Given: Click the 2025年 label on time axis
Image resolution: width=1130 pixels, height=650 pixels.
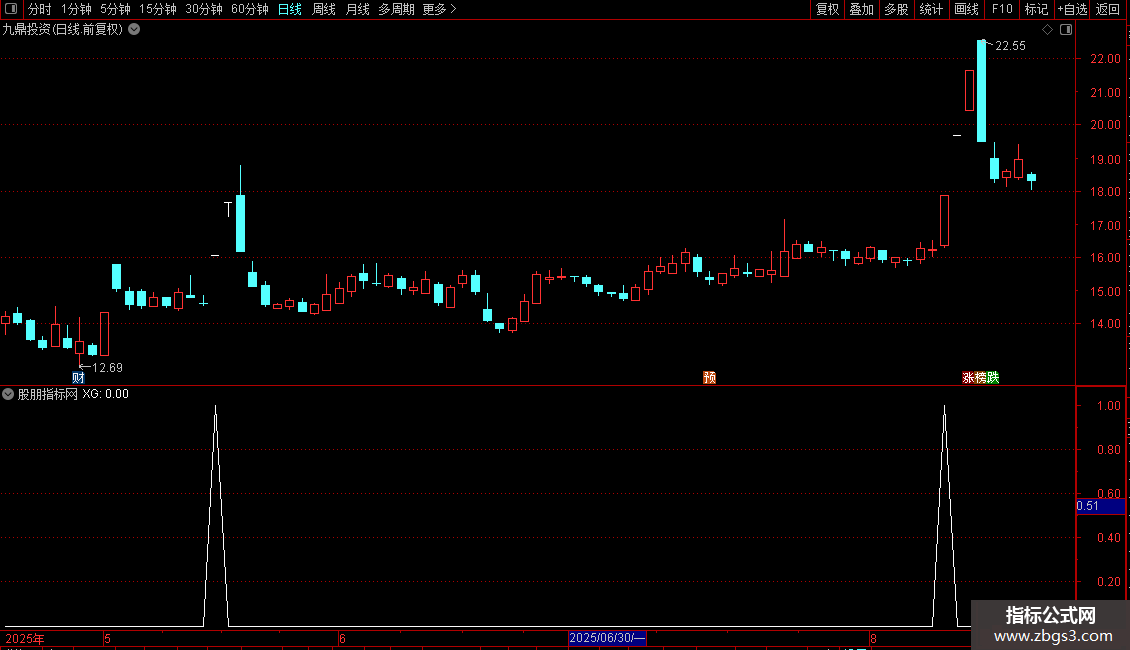Looking at the screenshot, I should (x=25, y=638).
